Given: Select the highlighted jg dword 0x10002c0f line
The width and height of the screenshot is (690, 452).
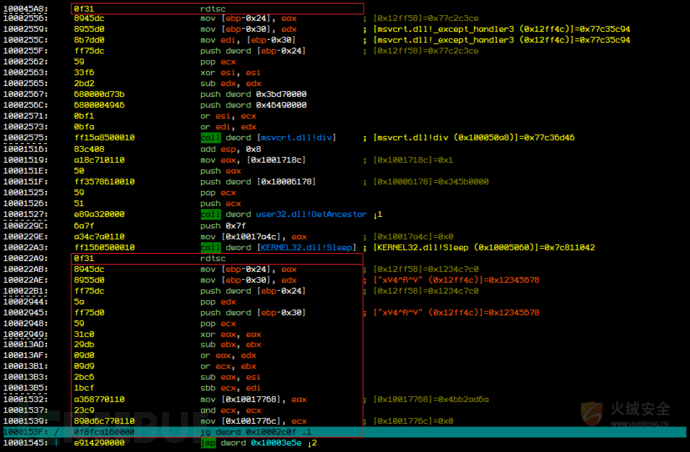Looking at the screenshot, I should 345,432.
